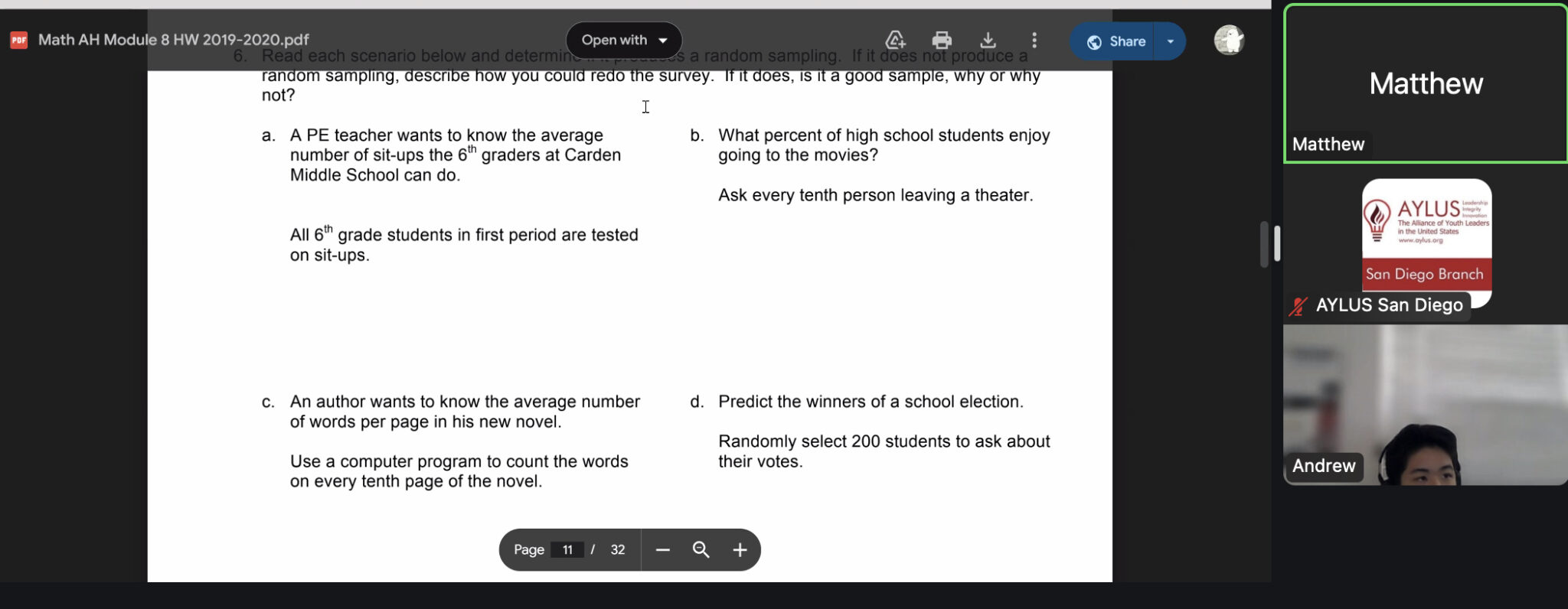Click the red PDF file type icon
This screenshot has width=1568, height=609.
18,40
